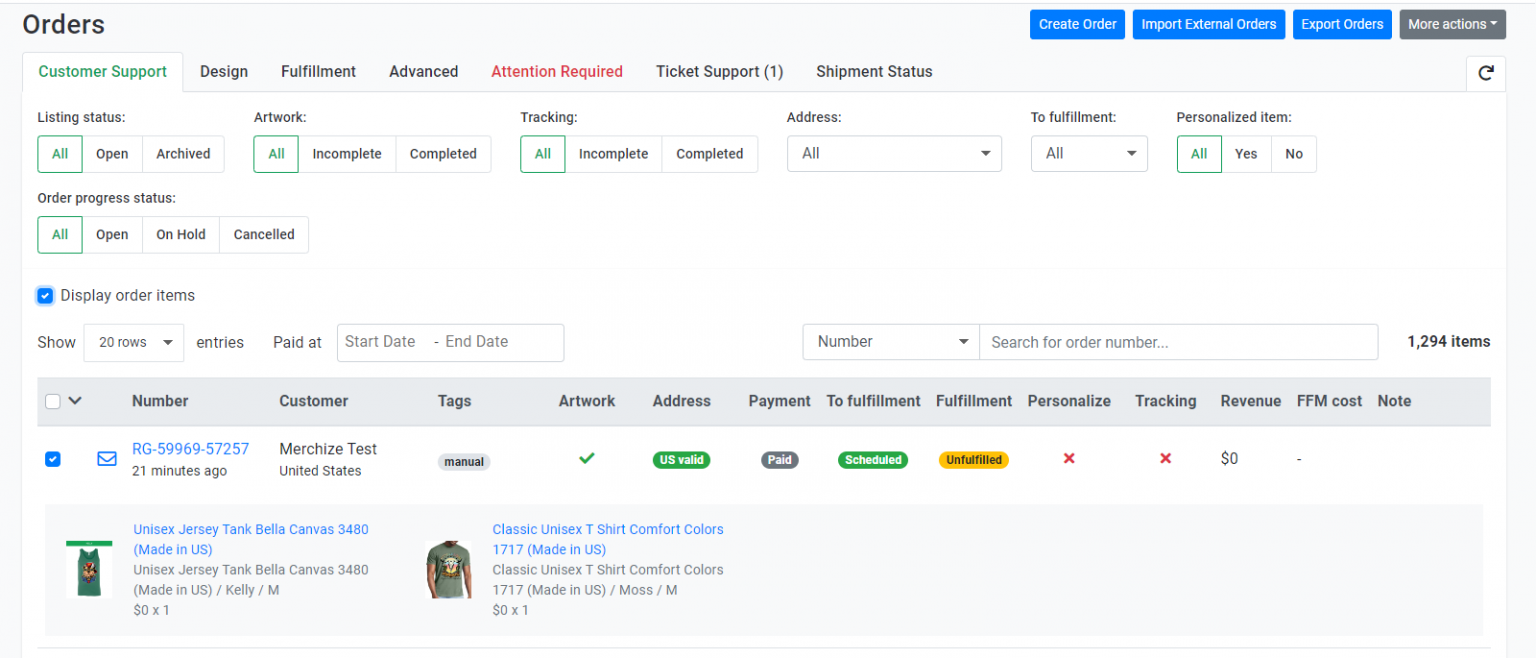
Task: Click the red X under Personalize
Action: (x=1069, y=458)
